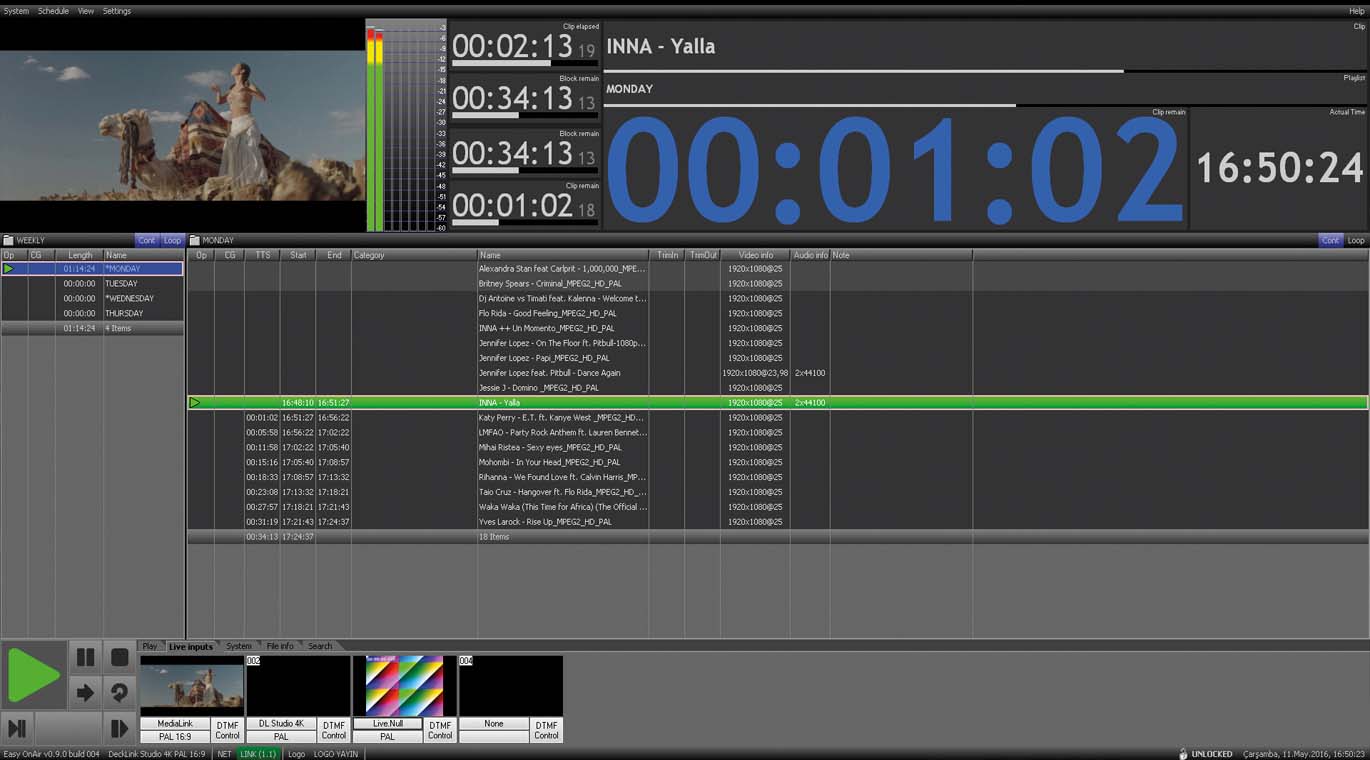Click the DL Studio 4K input button
Screen dimensions: 1370x760
281,723
